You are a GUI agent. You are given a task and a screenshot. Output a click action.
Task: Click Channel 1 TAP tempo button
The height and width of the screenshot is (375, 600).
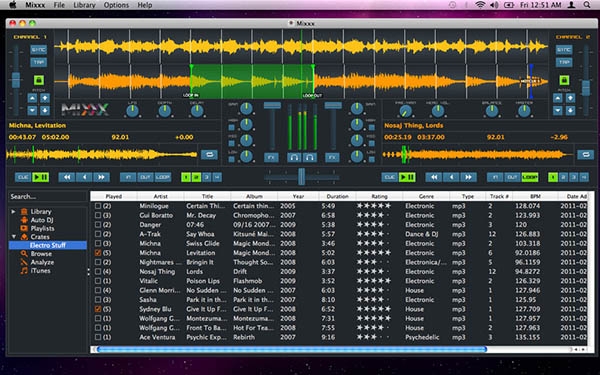pos(39,62)
